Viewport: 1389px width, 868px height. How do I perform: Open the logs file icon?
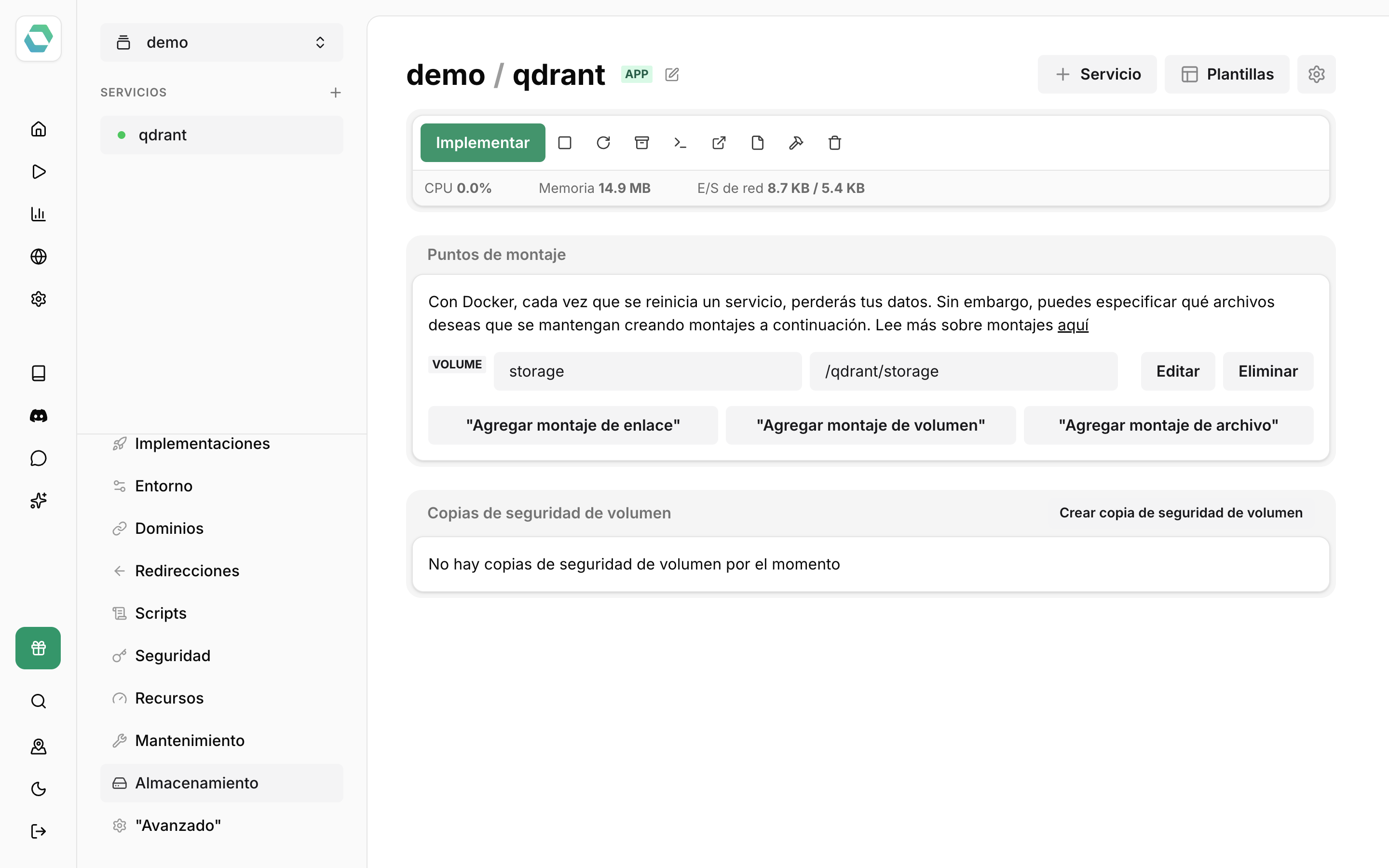758,143
